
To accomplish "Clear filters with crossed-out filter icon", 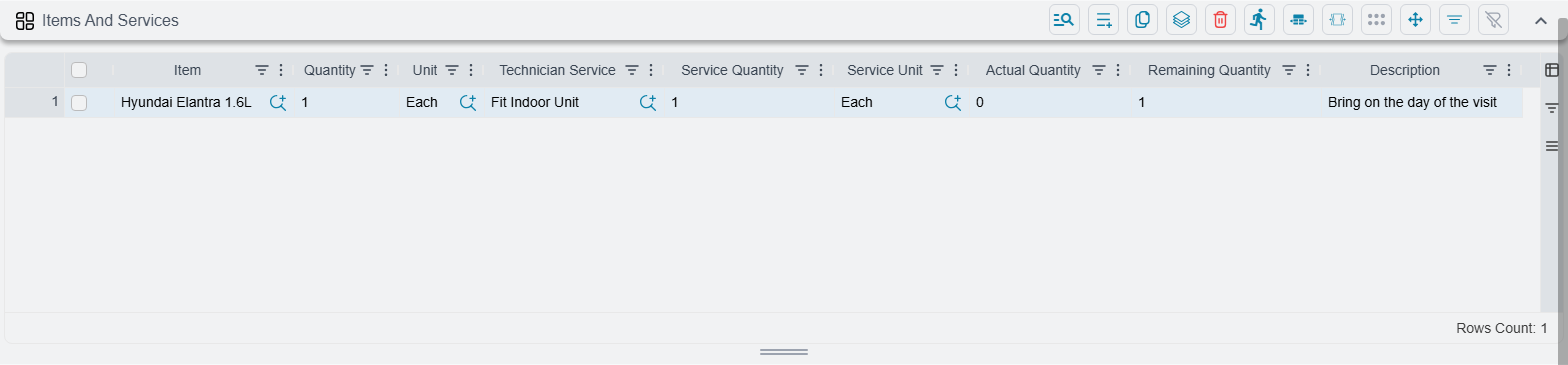I will click(1493, 19).
